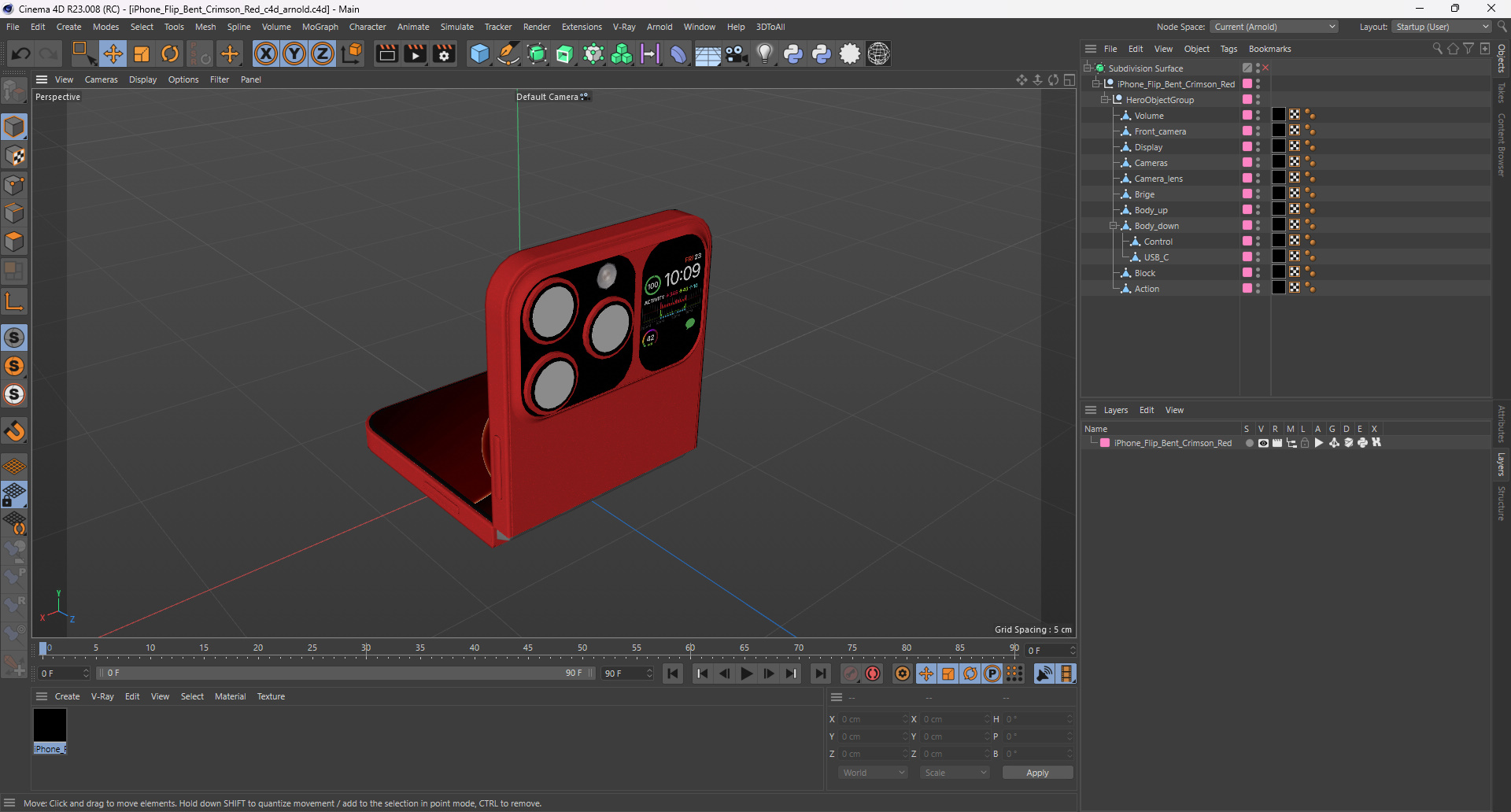1511x812 pixels.
Task: Open the Arnold menu
Action: (x=659, y=27)
